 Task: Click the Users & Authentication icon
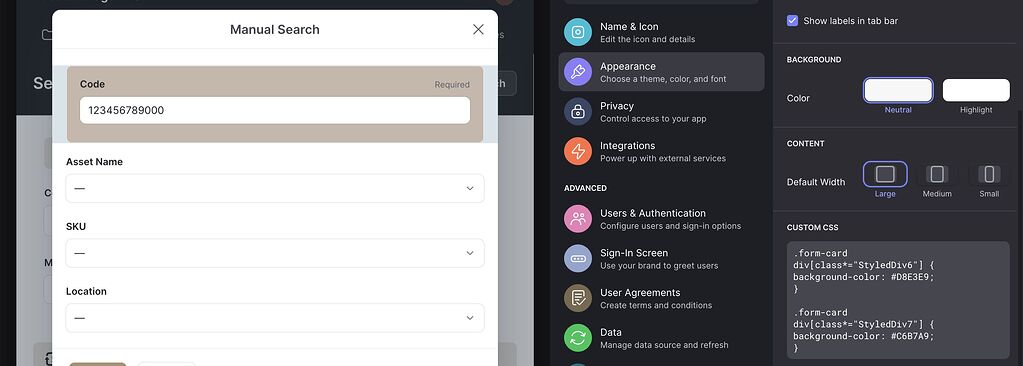[x=577, y=219]
